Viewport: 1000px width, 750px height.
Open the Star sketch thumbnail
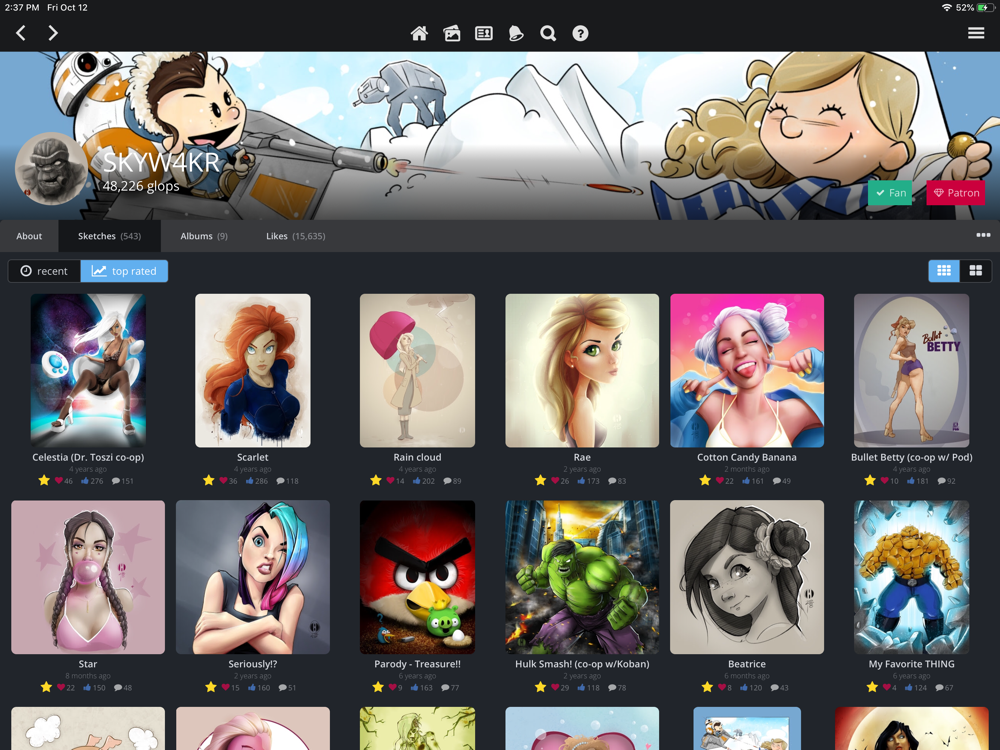pos(88,577)
